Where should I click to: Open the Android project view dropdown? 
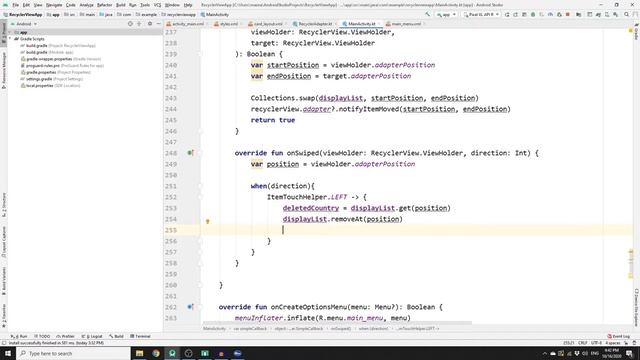click(24, 24)
